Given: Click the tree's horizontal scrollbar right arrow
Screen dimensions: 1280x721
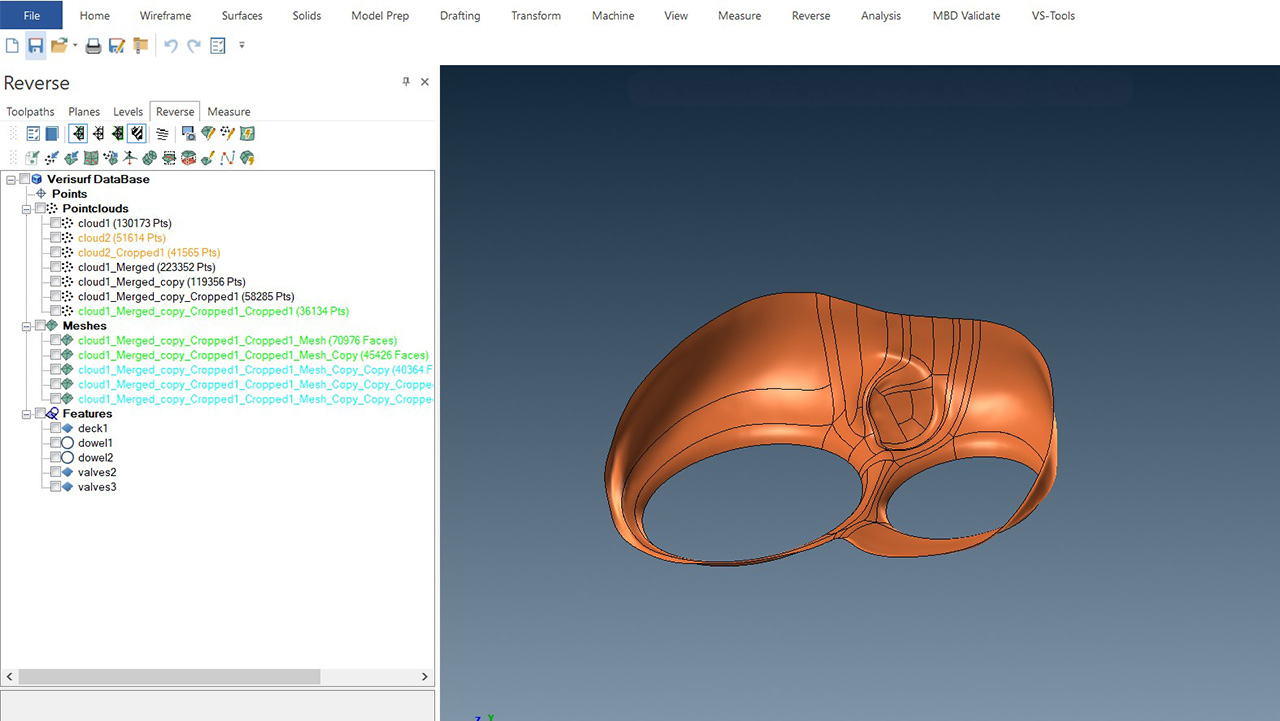Looking at the screenshot, I should click(x=425, y=677).
